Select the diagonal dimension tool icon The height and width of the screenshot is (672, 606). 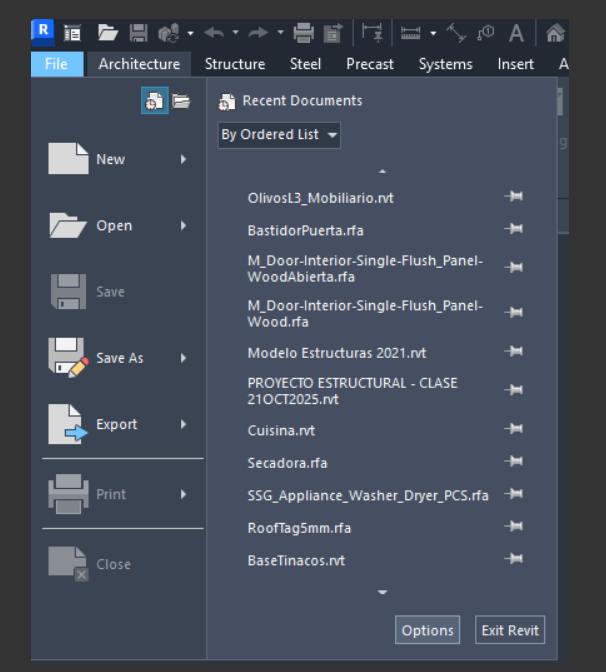click(456, 33)
